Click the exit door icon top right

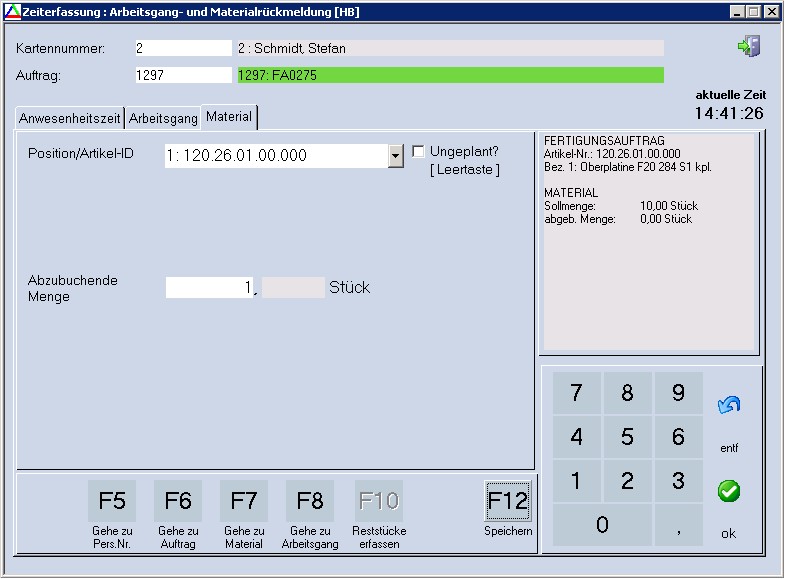pos(749,46)
